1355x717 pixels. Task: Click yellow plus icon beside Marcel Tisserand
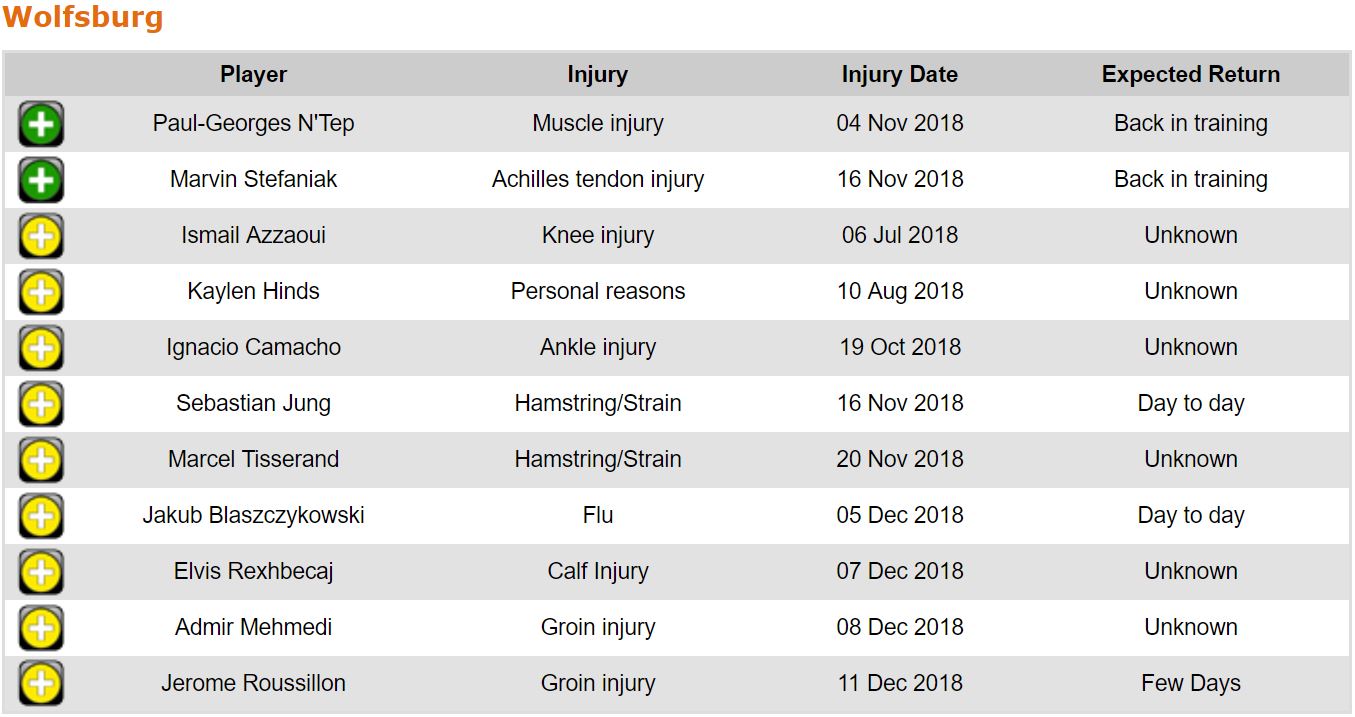pos(41,461)
